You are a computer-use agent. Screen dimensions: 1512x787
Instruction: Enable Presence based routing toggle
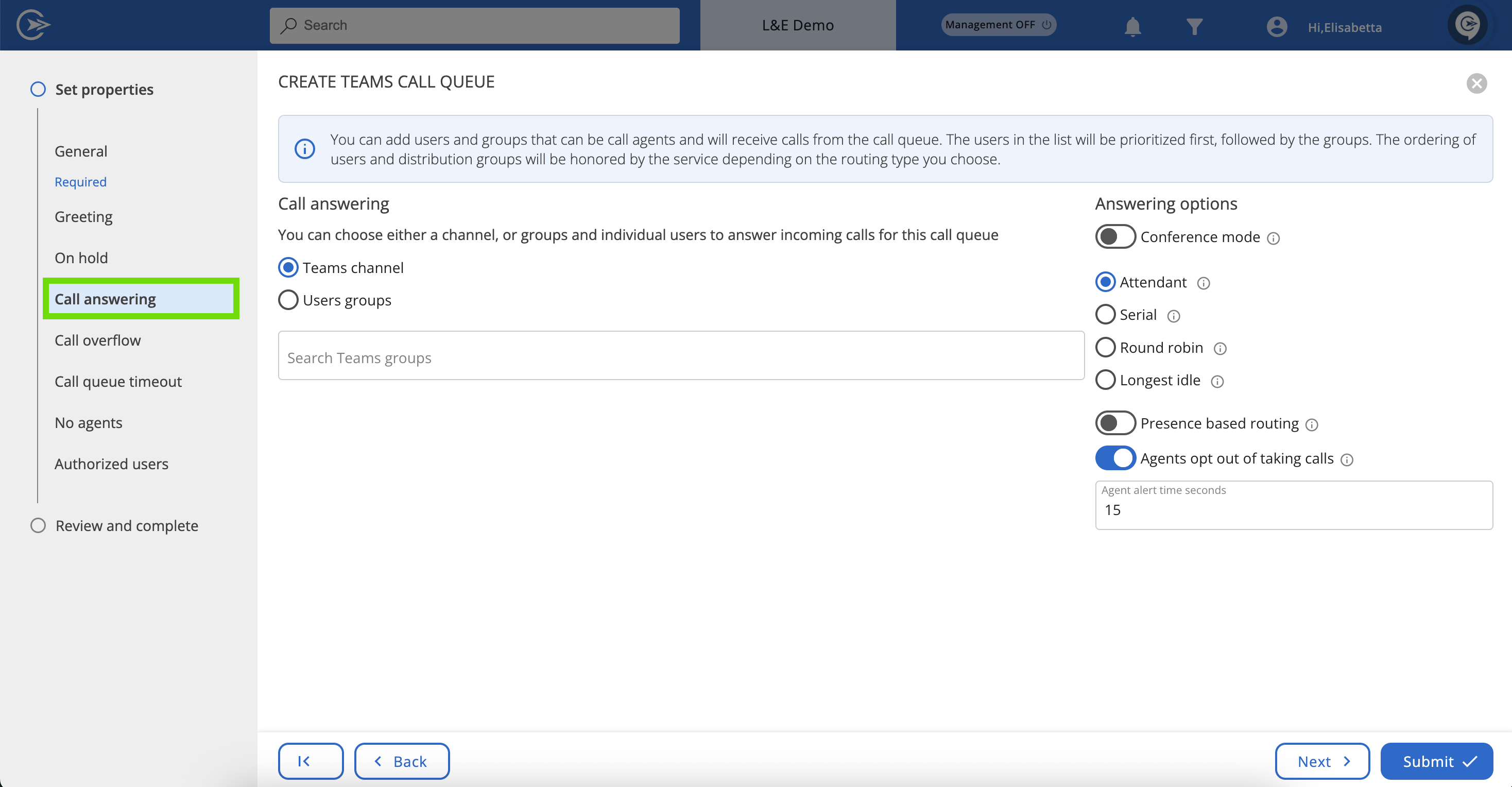coord(1115,423)
